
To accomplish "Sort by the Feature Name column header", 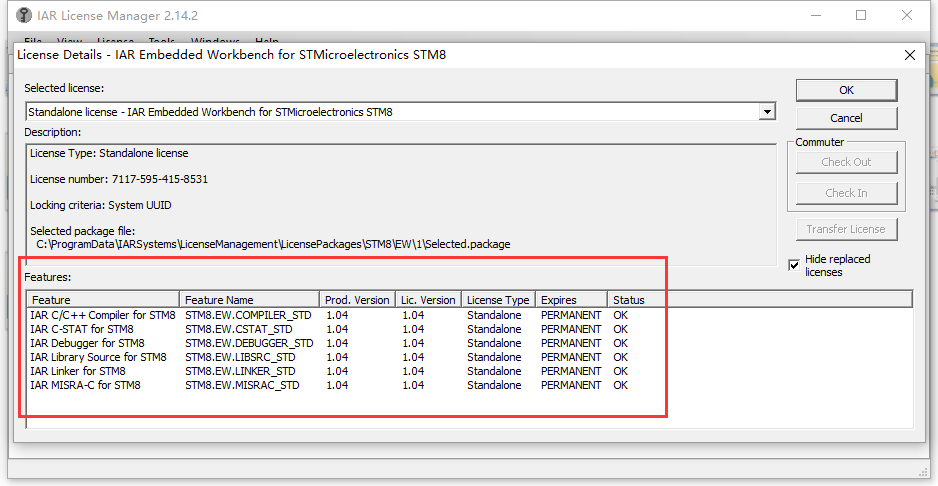I will coord(249,299).
